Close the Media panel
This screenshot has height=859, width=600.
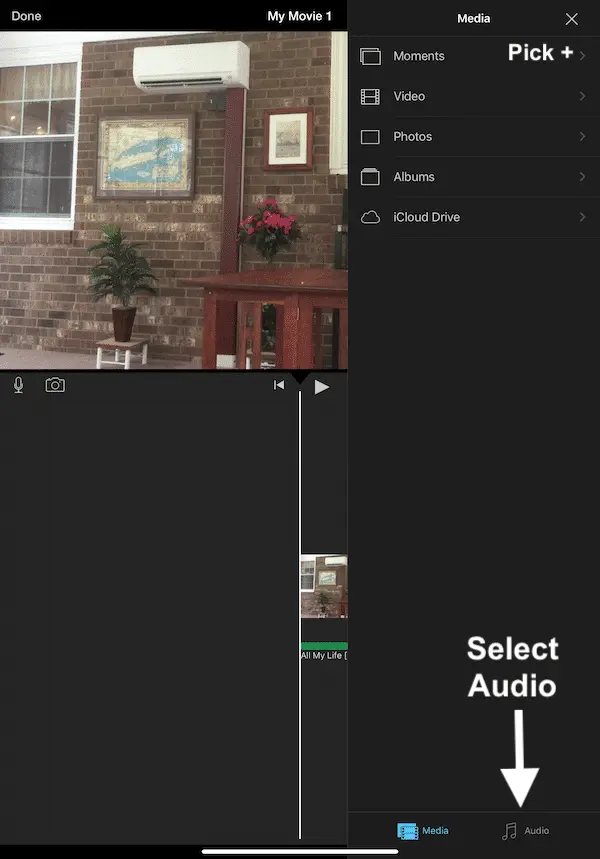[571, 19]
